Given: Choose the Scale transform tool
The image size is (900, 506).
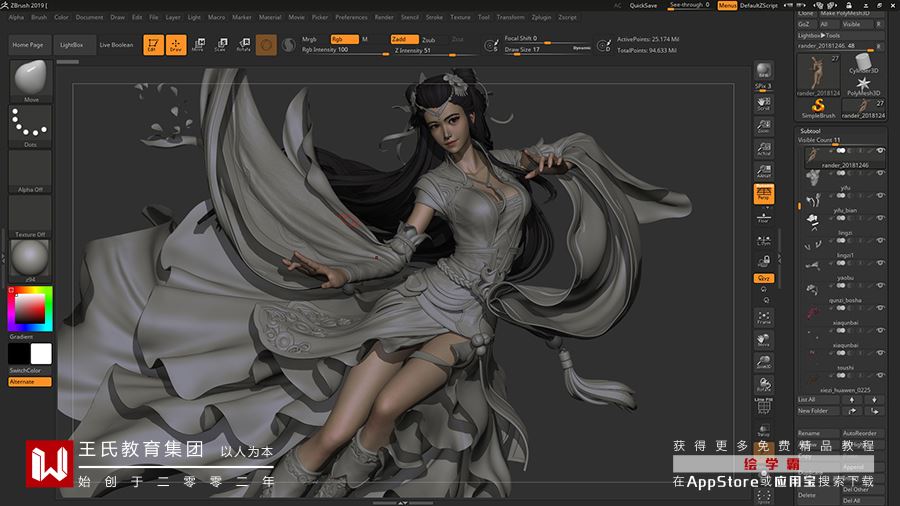Looking at the screenshot, I should coord(220,45).
